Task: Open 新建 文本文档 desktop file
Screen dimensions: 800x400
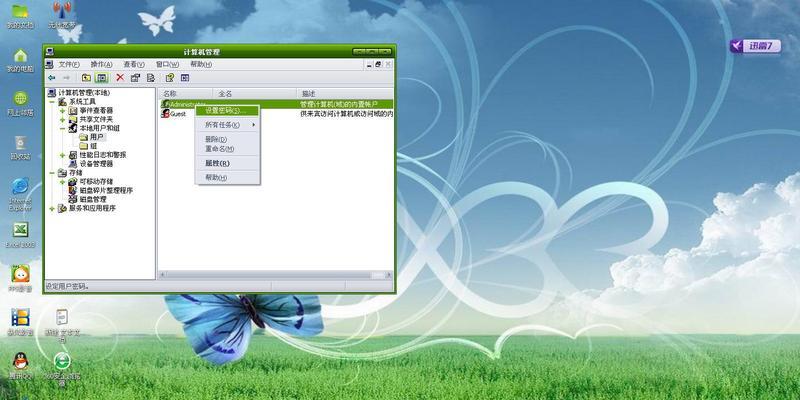Action: (62, 326)
